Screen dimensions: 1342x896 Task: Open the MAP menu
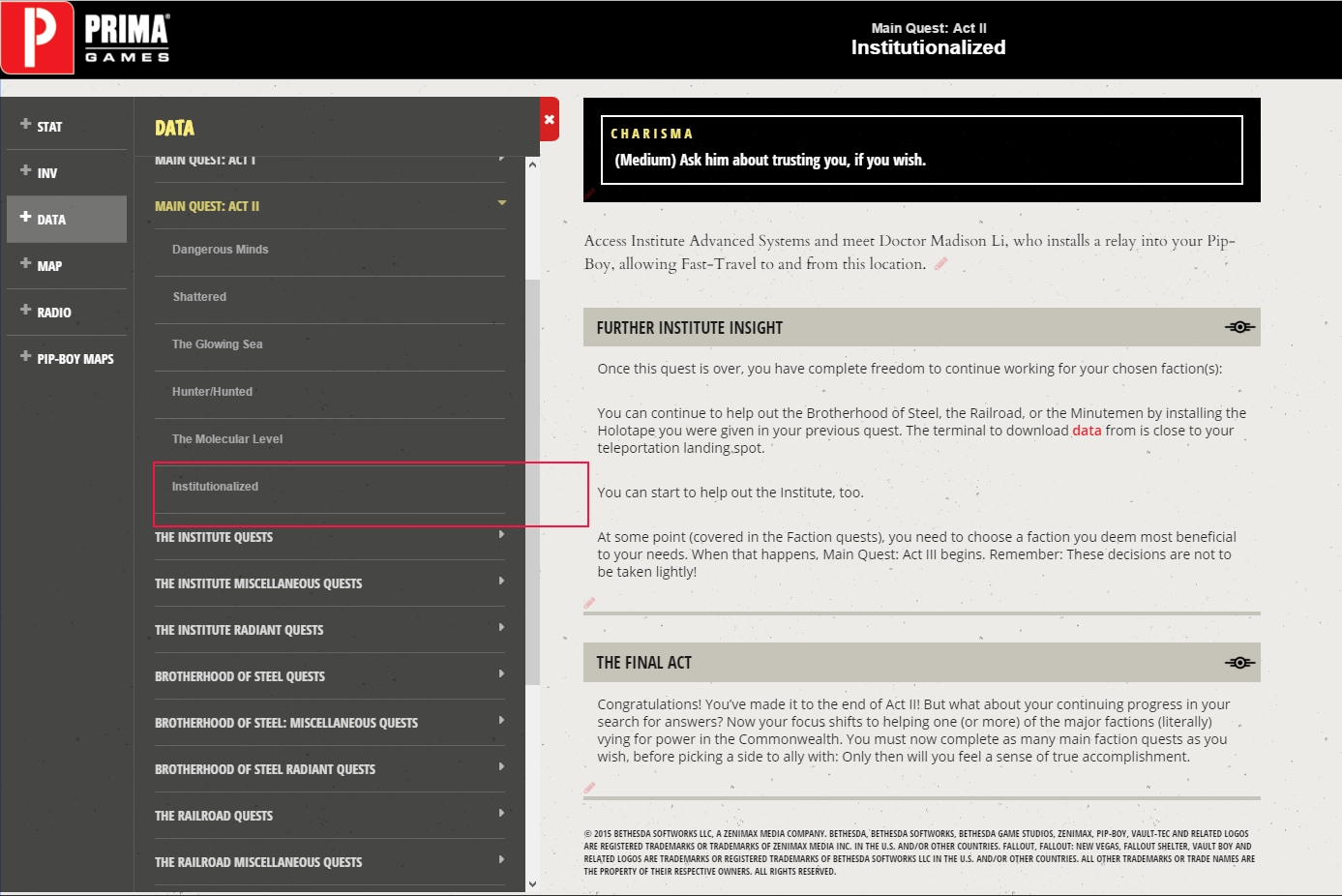tap(67, 266)
